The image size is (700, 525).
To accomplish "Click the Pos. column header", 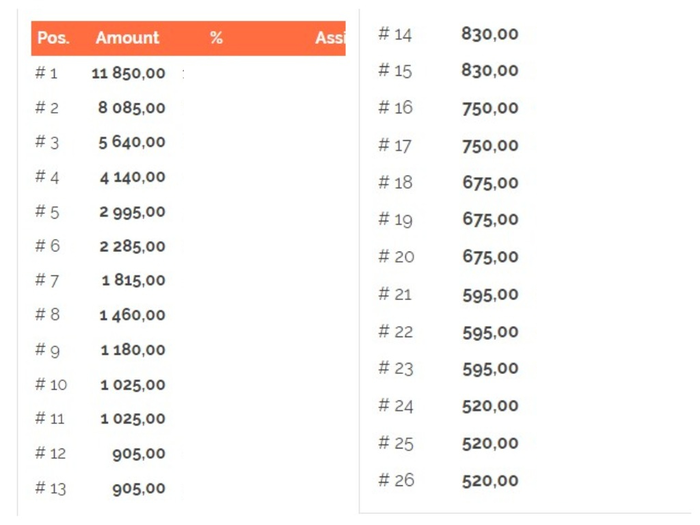I will tap(53, 38).
